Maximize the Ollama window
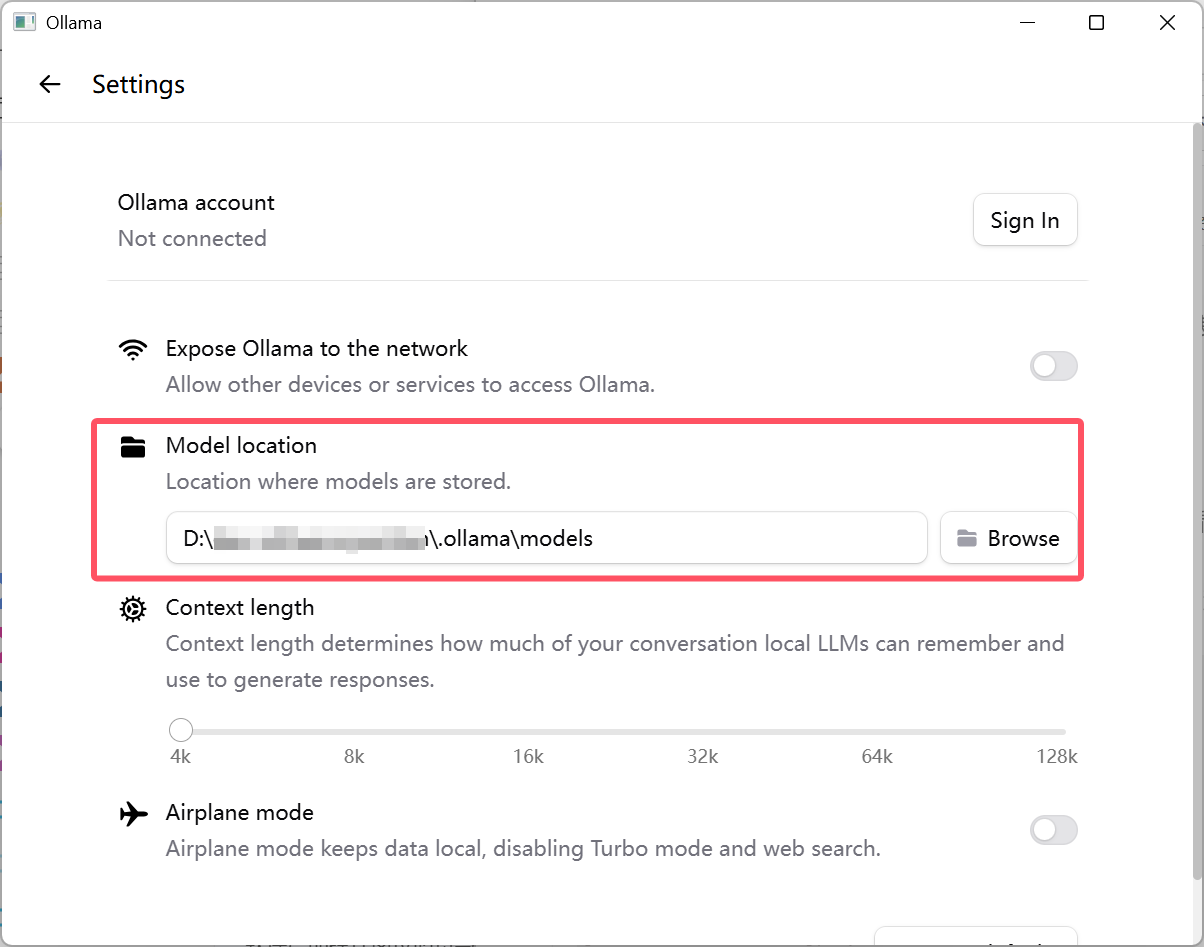Image resolution: width=1204 pixels, height=947 pixels. (1096, 23)
